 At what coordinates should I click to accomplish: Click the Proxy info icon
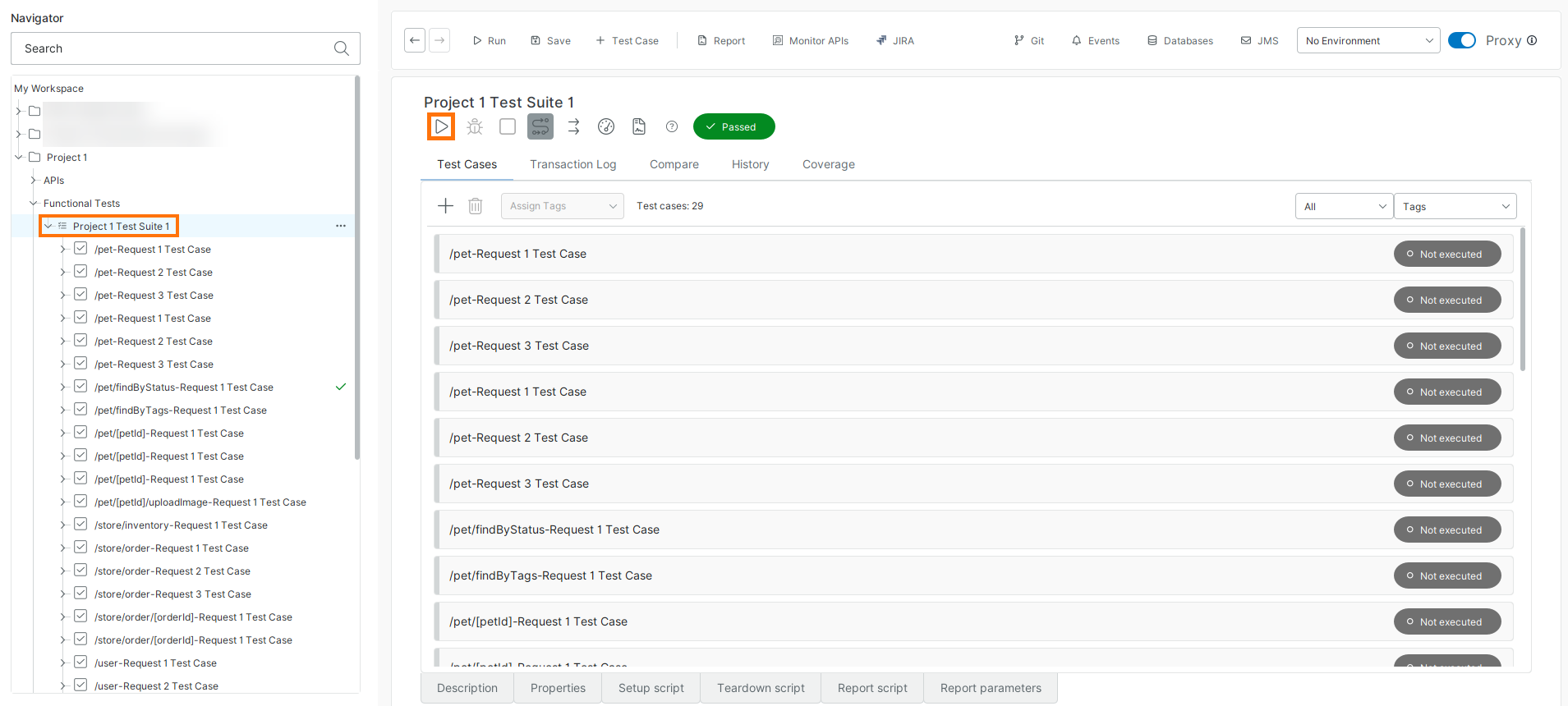pyautogui.click(x=1532, y=40)
